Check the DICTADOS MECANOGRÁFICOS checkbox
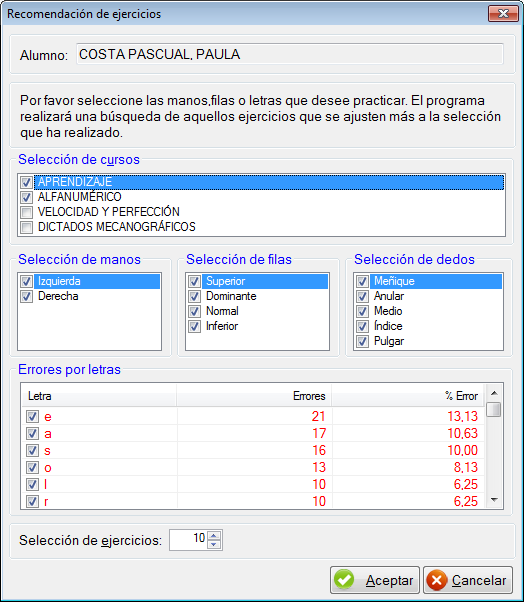Screen dimensions: 524x602 pyautogui.click(x=26, y=227)
